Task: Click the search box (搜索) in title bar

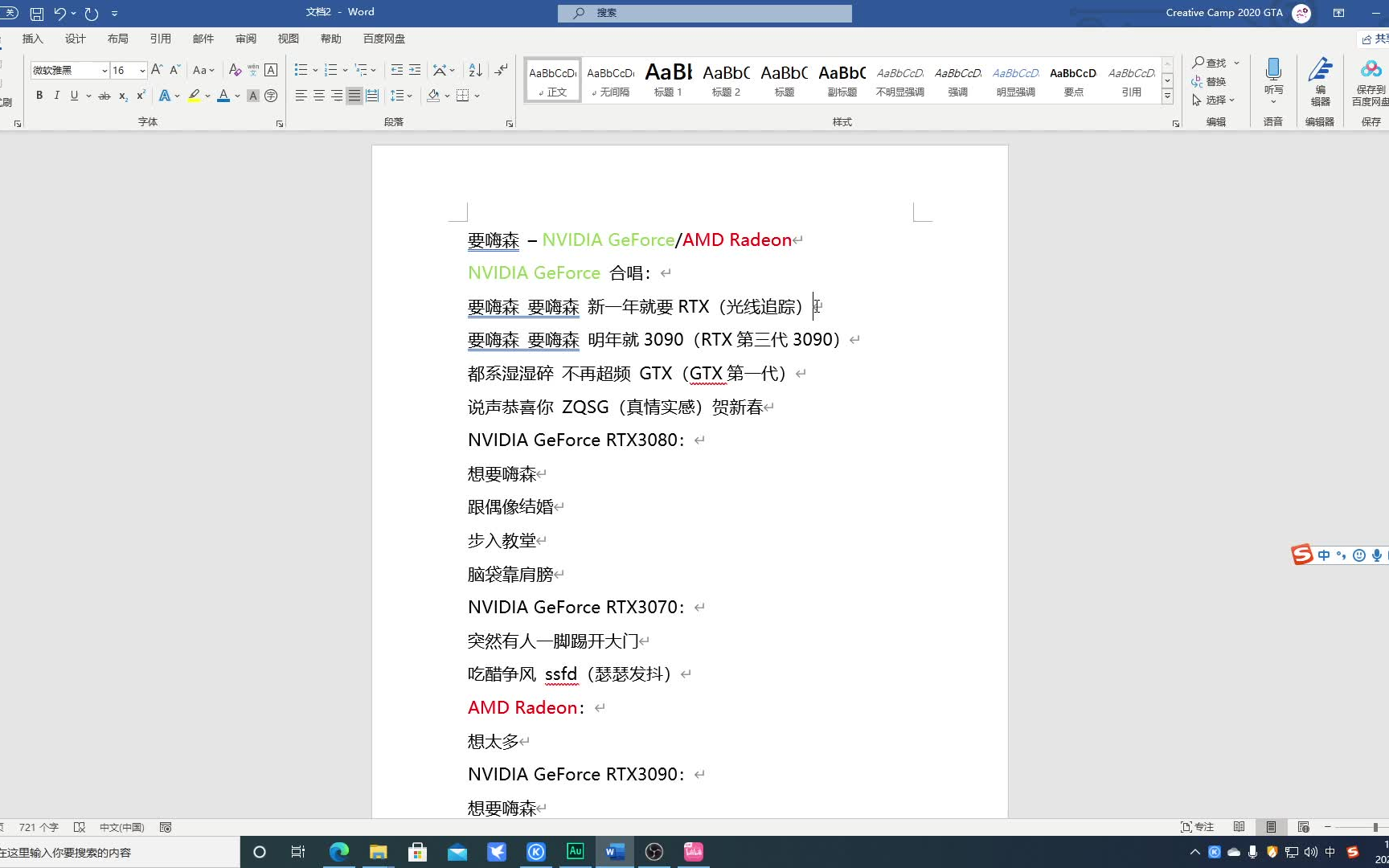Action: pos(705,13)
